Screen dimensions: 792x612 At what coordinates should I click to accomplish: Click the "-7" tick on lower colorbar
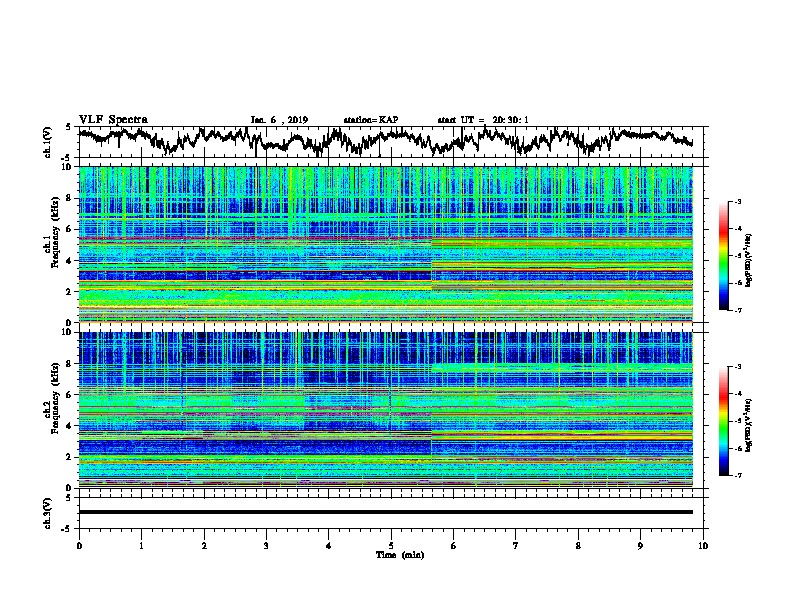(x=737, y=475)
